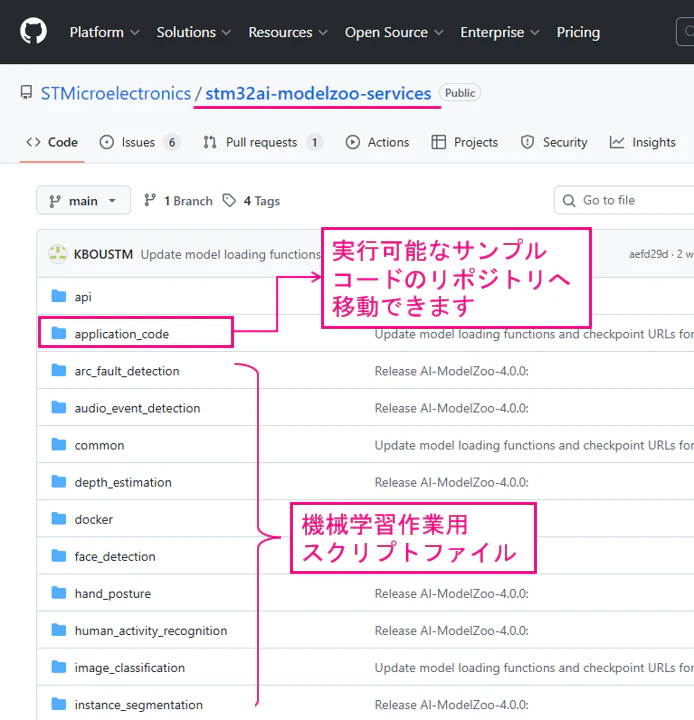This screenshot has width=694, height=720.
Task: Open the Resources dropdown menu
Action: pos(288,32)
